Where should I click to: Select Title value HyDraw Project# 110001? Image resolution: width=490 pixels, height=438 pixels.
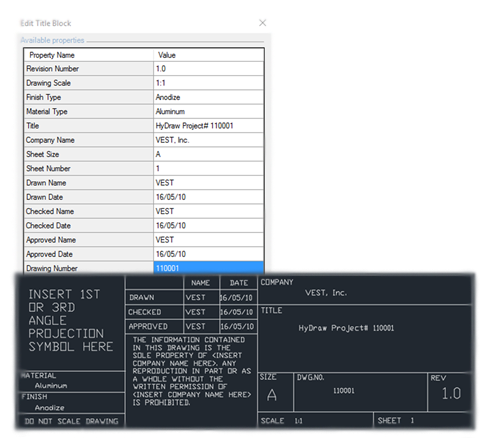[x=209, y=126]
